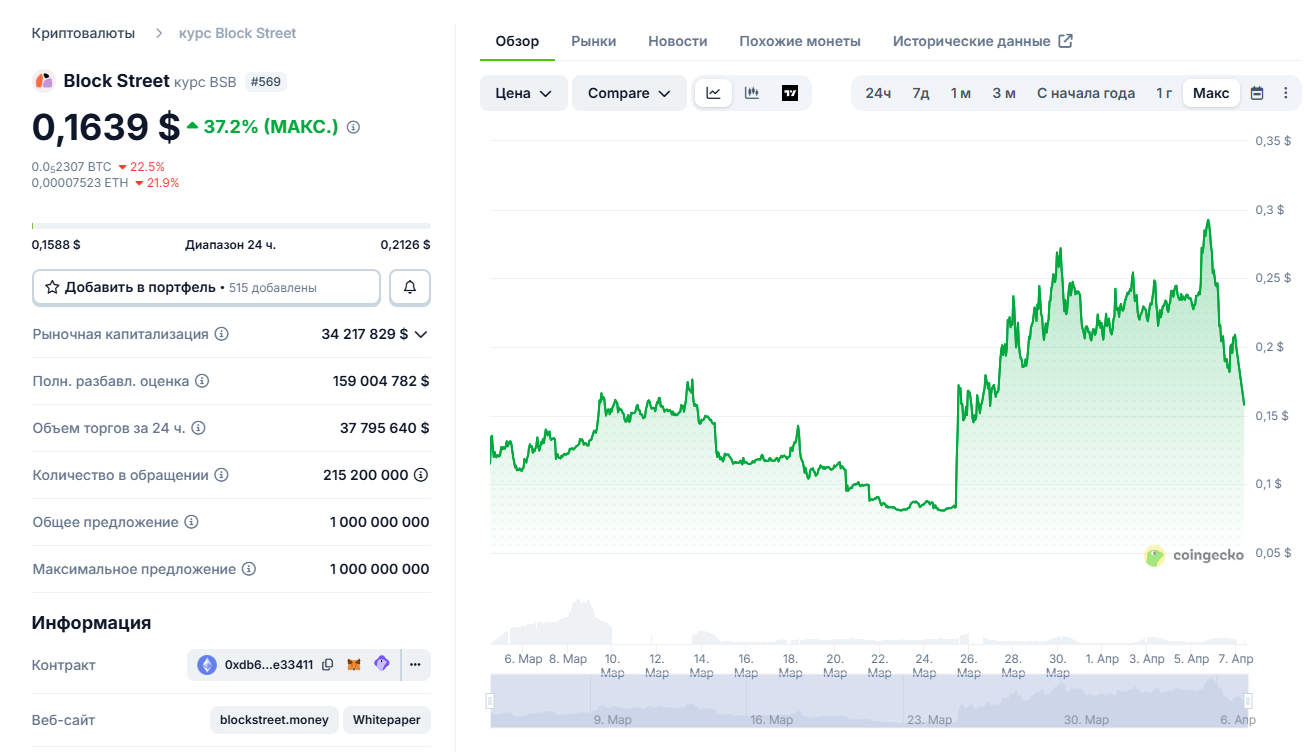Select the 24ч time range
This screenshot has height=752, width=1304.
point(878,93)
